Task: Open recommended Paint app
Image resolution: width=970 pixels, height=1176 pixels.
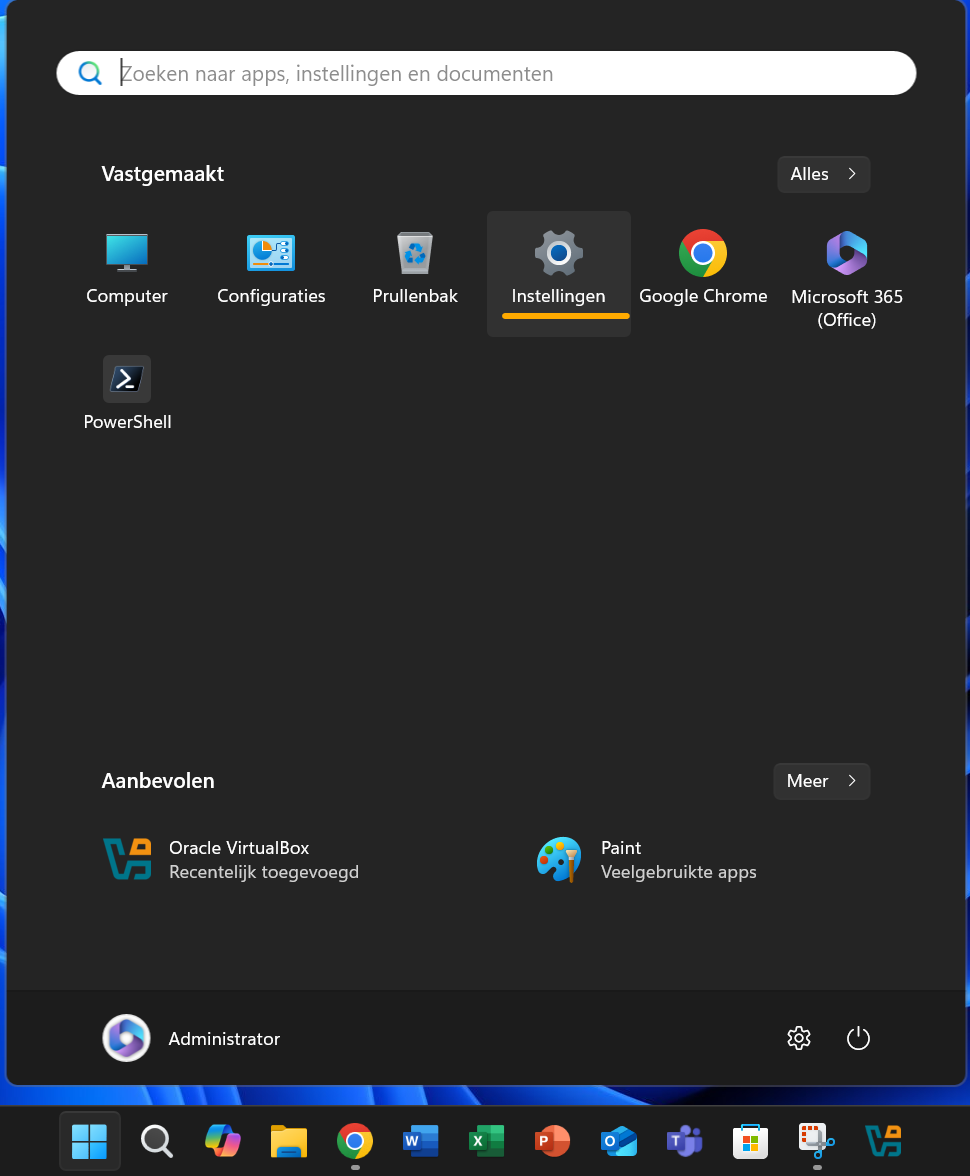Action: click(647, 860)
